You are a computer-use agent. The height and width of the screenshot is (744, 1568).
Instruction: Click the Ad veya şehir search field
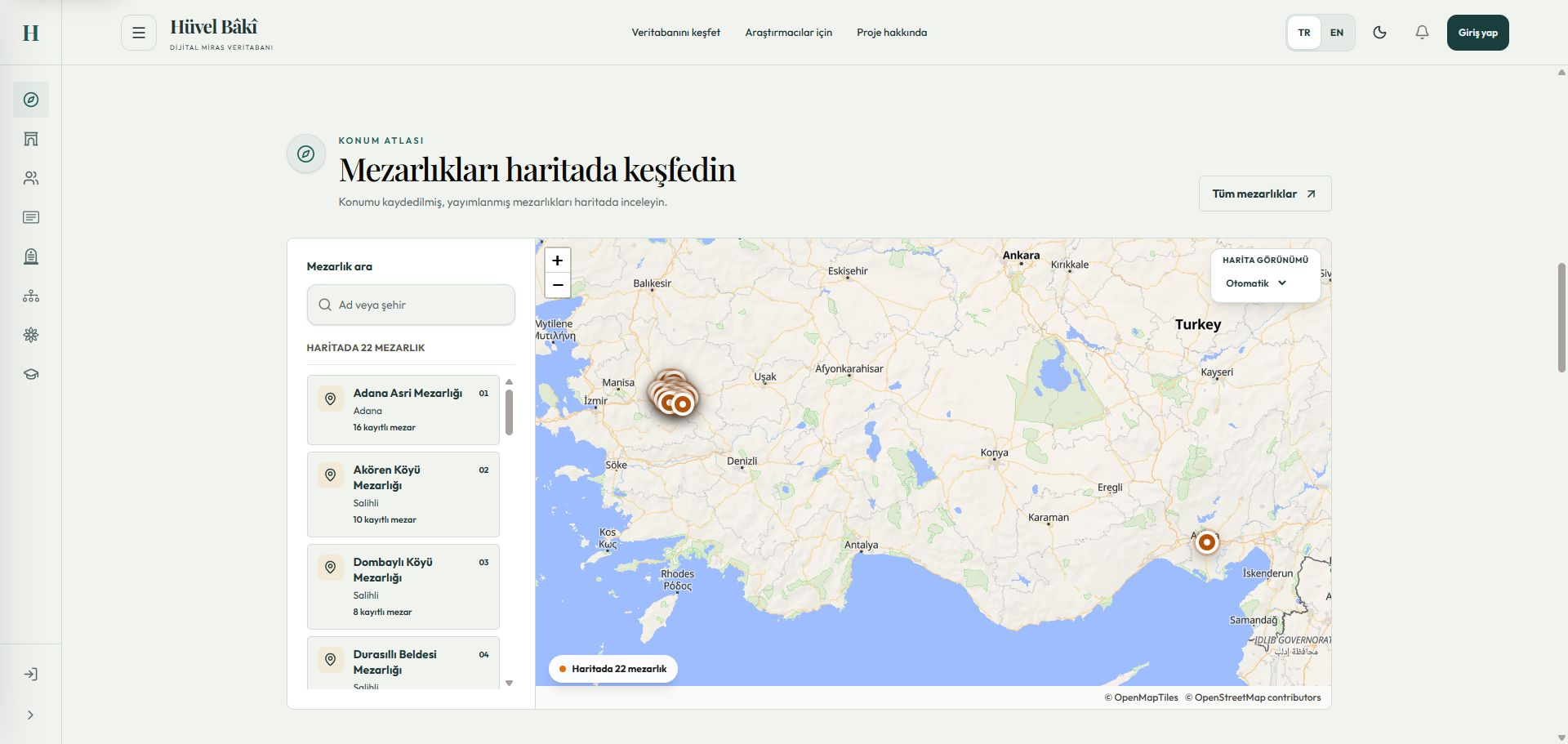(x=411, y=305)
